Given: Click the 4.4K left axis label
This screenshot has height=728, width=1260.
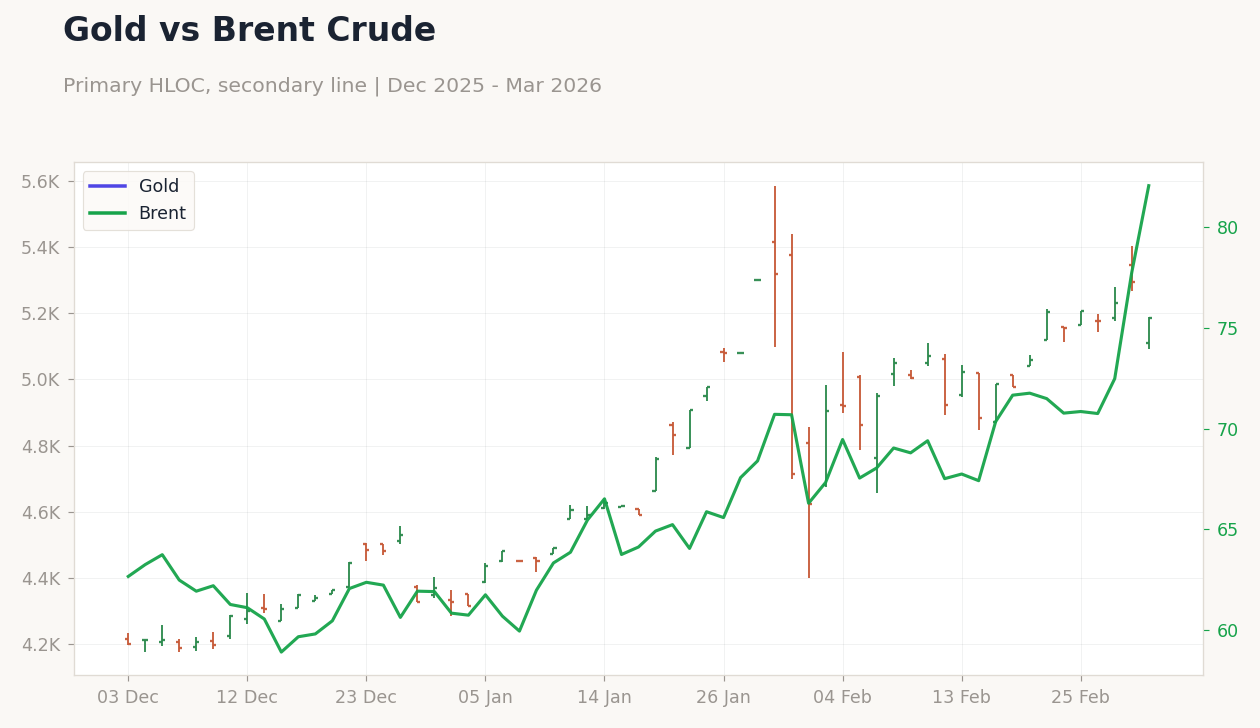Looking at the screenshot, I should (40, 578).
